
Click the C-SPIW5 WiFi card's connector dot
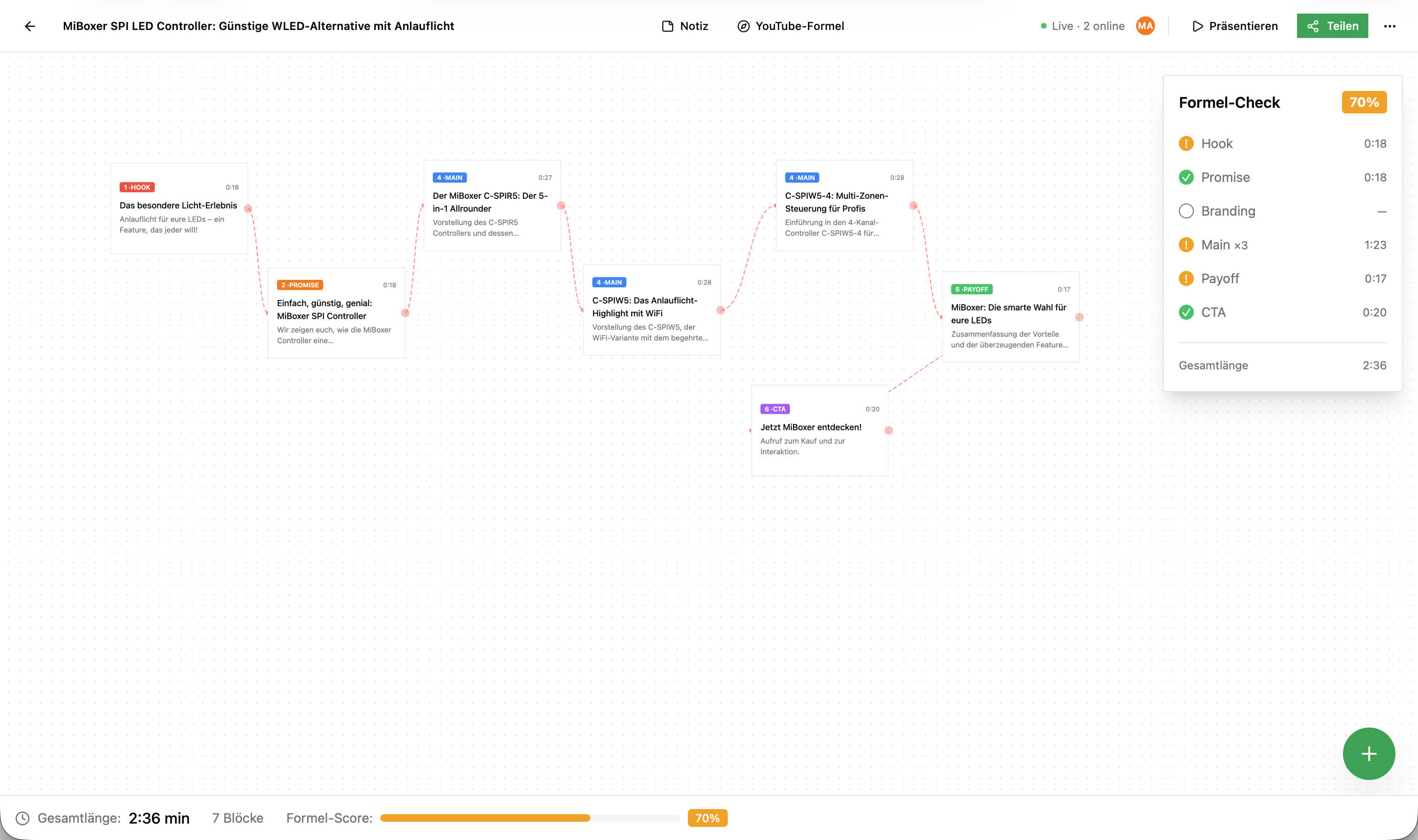click(x=721, y=310)
